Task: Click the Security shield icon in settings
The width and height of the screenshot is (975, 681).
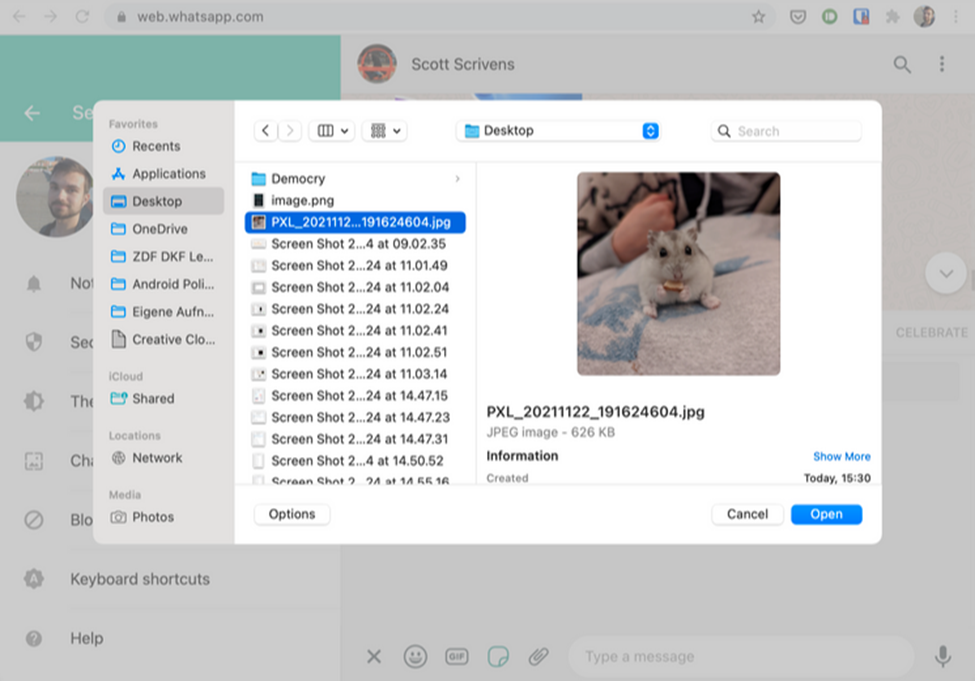Action: (x=34, y=341)
